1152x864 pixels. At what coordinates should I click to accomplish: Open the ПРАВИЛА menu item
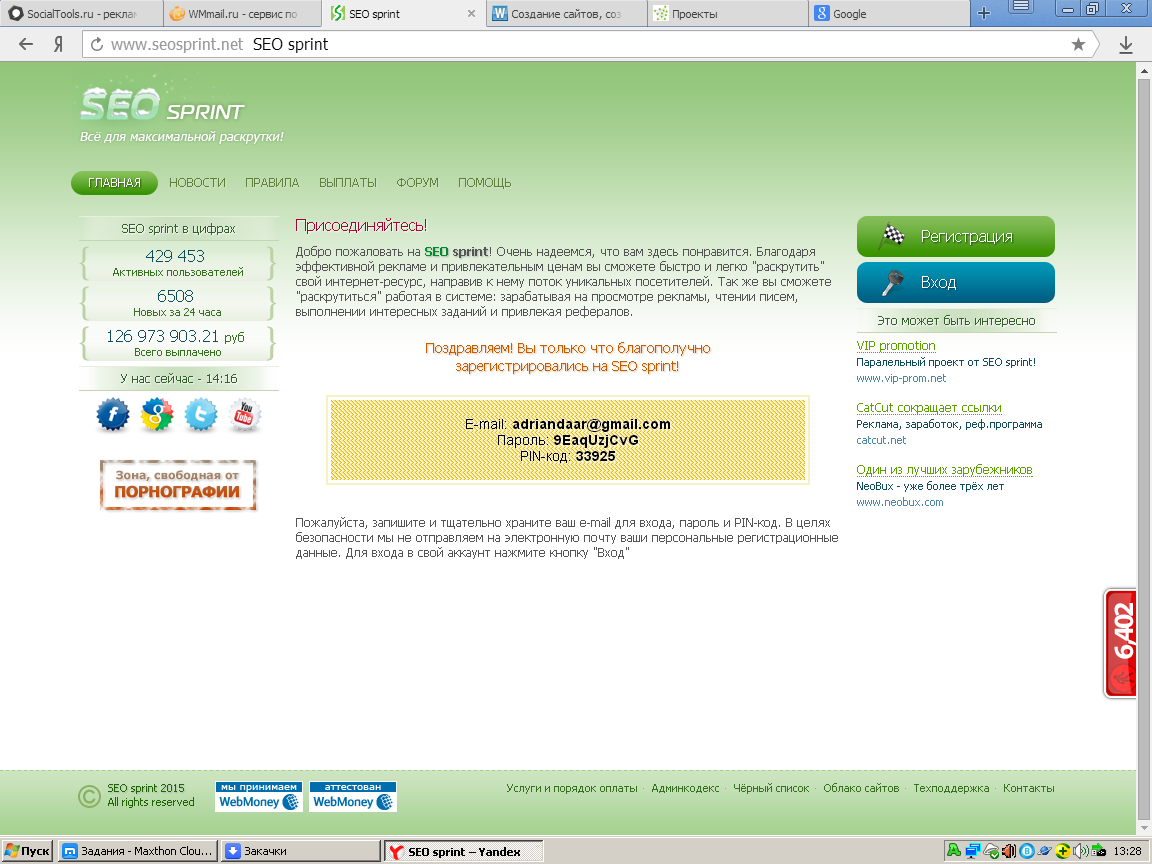pyautogui.click(x=272, y=183)
